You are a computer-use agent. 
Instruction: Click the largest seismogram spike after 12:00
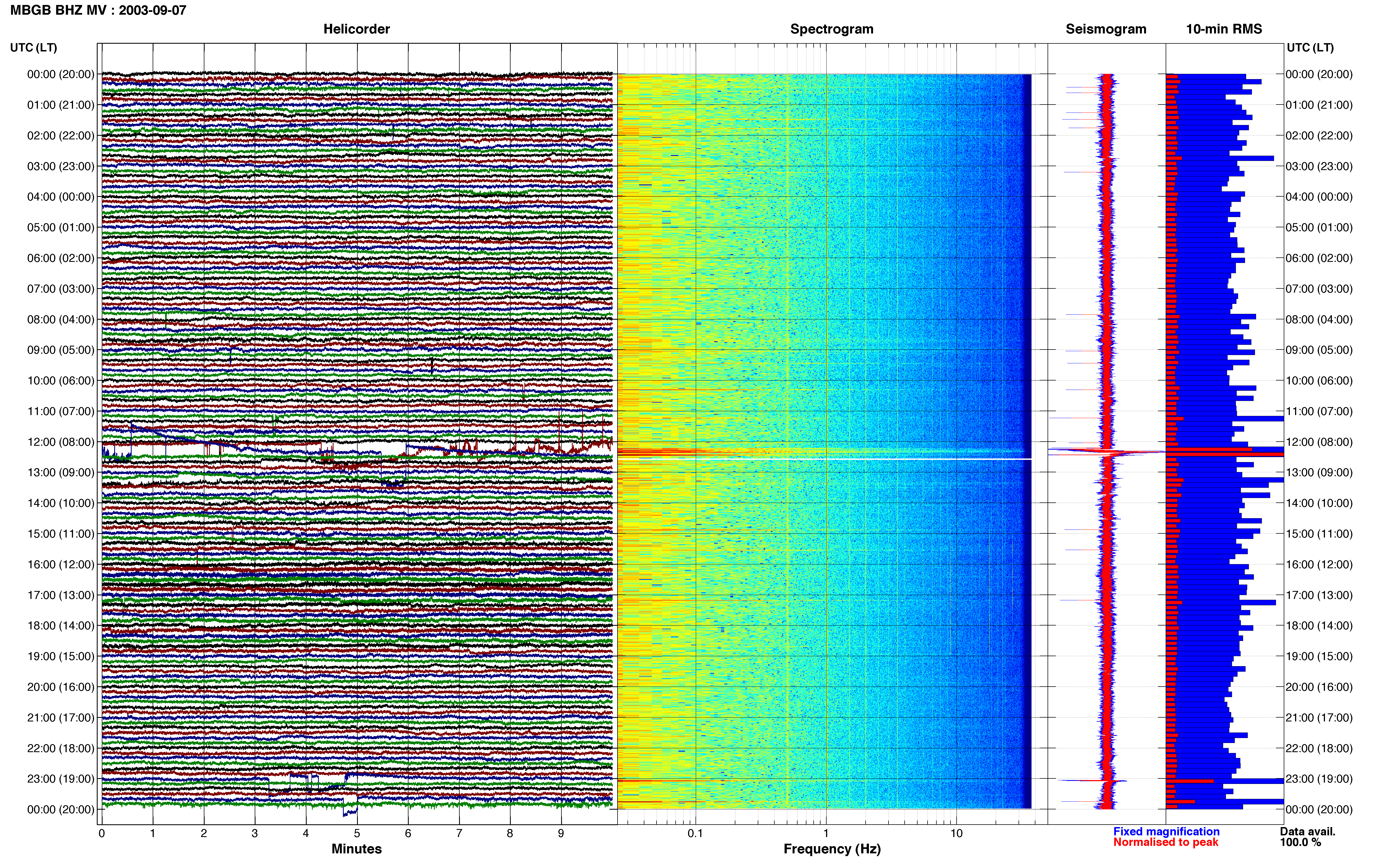coord(1106,452)
